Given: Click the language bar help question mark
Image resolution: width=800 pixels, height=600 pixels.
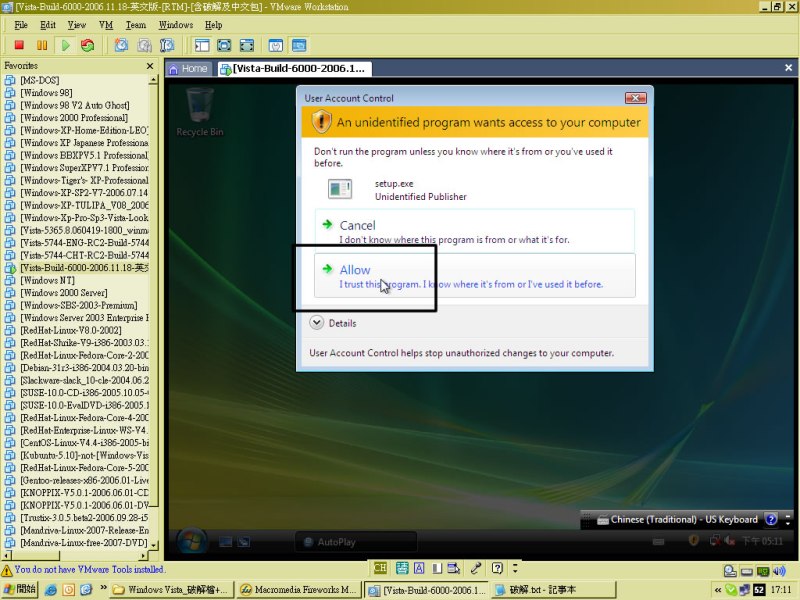Looking at the screenshot, I should pos(771,519).
